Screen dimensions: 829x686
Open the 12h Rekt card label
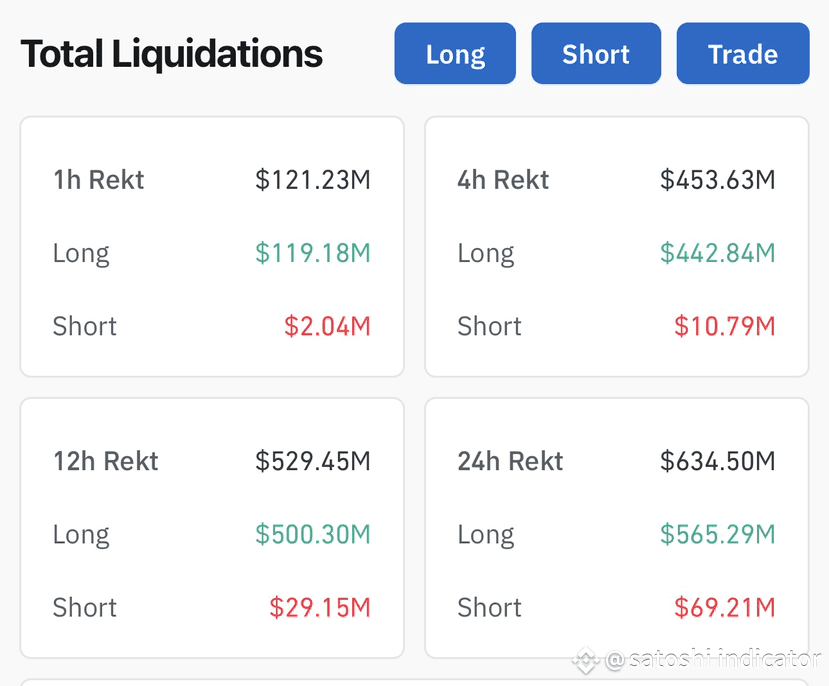[x=106, y=461]
